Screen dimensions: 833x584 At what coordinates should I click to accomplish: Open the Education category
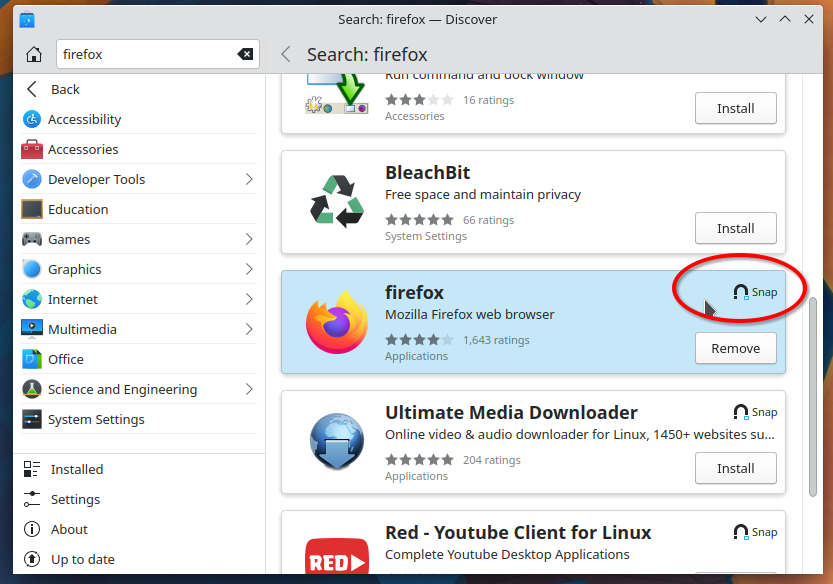(78, 209)
